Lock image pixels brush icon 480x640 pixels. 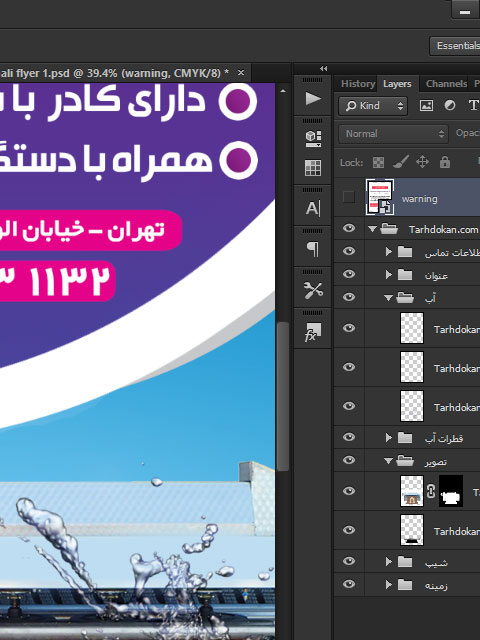401,162
